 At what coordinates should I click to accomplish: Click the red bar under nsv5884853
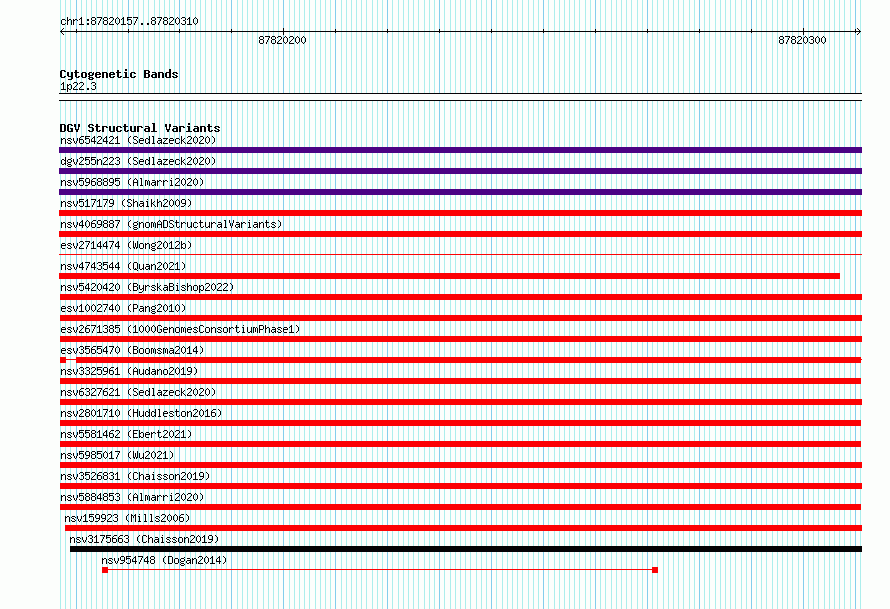460,507
